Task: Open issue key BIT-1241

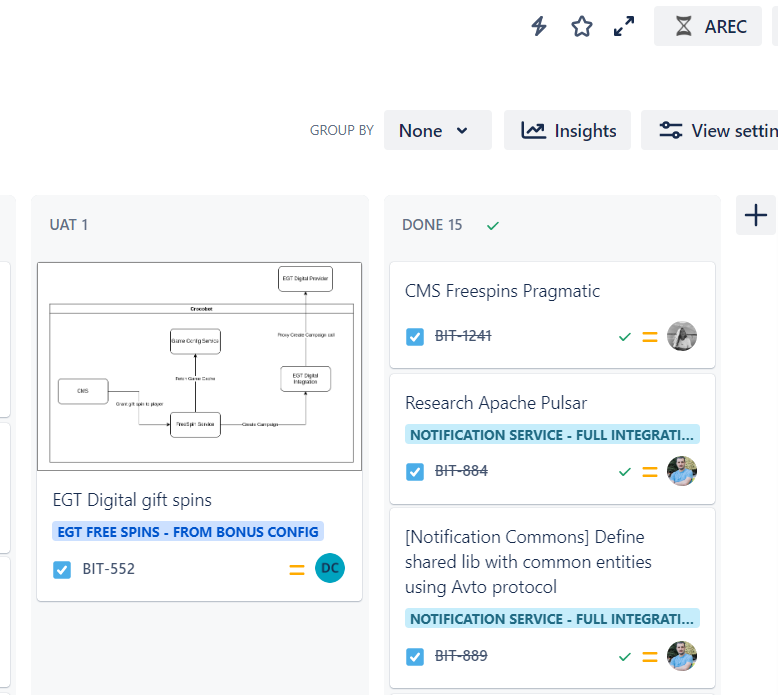Action: [463, 336]
